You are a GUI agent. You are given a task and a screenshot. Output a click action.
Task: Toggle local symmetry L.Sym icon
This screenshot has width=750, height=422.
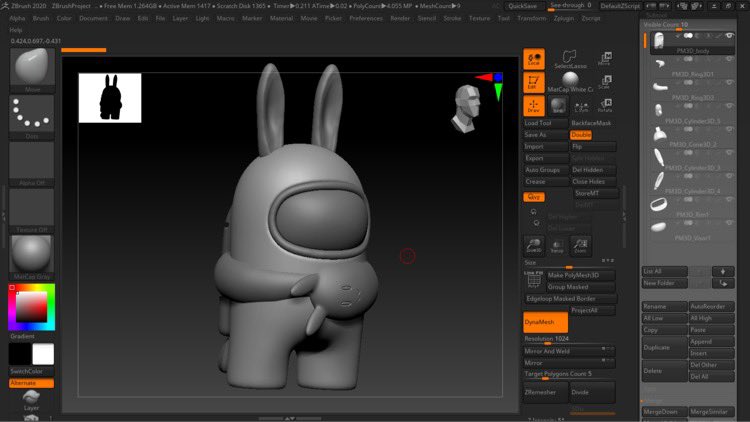coord(582,106)
